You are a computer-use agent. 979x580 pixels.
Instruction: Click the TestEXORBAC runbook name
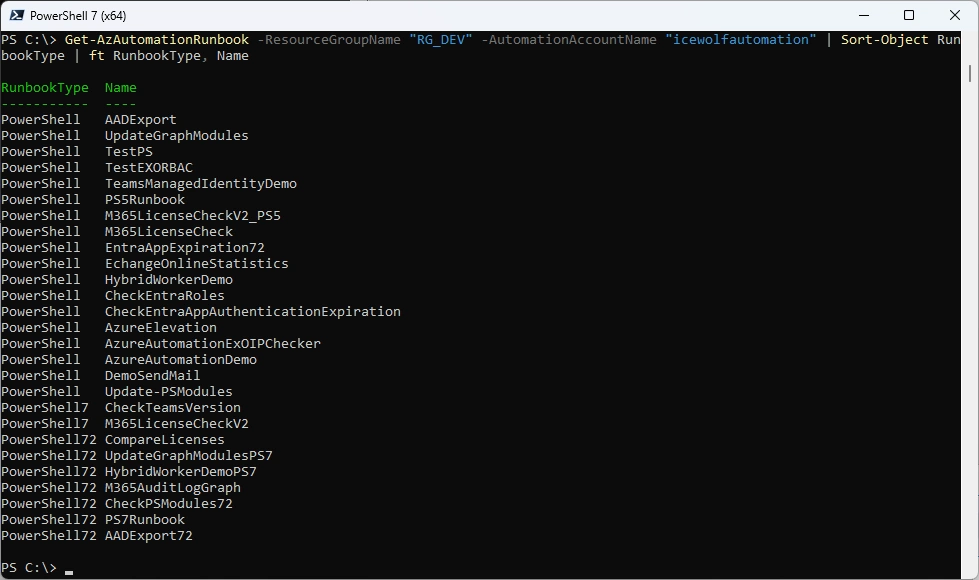click(x=149, y=168)
